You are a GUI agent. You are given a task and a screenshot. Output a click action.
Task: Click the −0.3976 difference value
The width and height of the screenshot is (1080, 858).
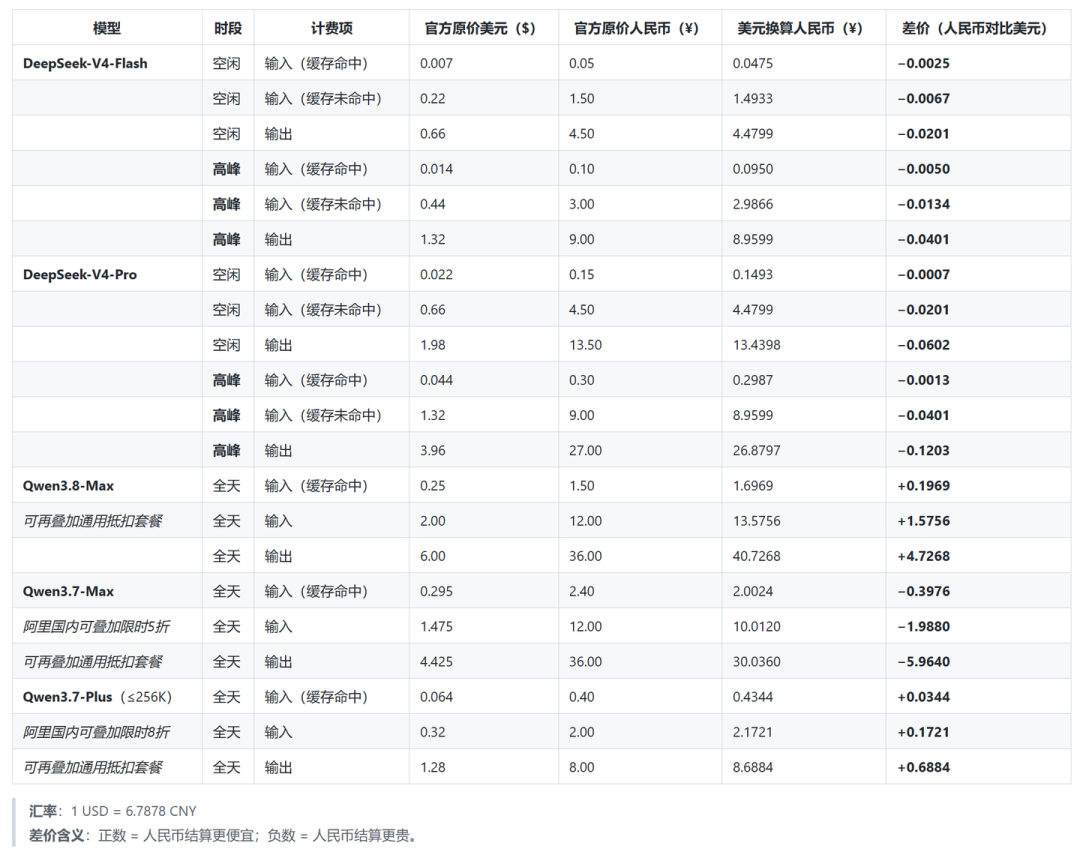(924, 592)
